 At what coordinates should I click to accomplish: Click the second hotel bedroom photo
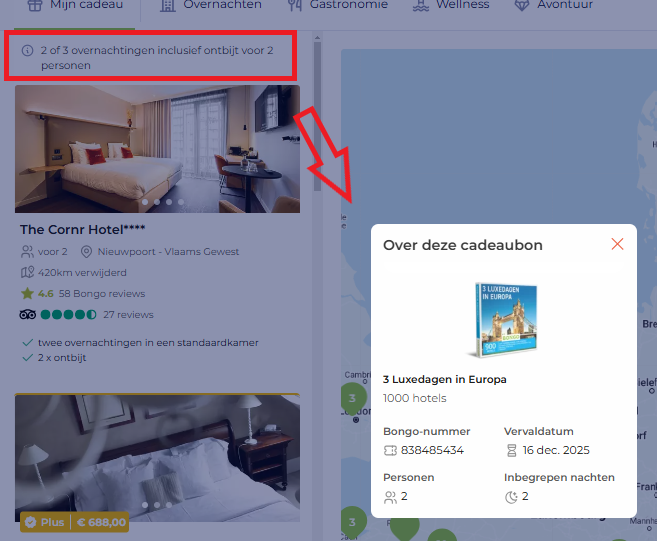[x=158, y=458]
